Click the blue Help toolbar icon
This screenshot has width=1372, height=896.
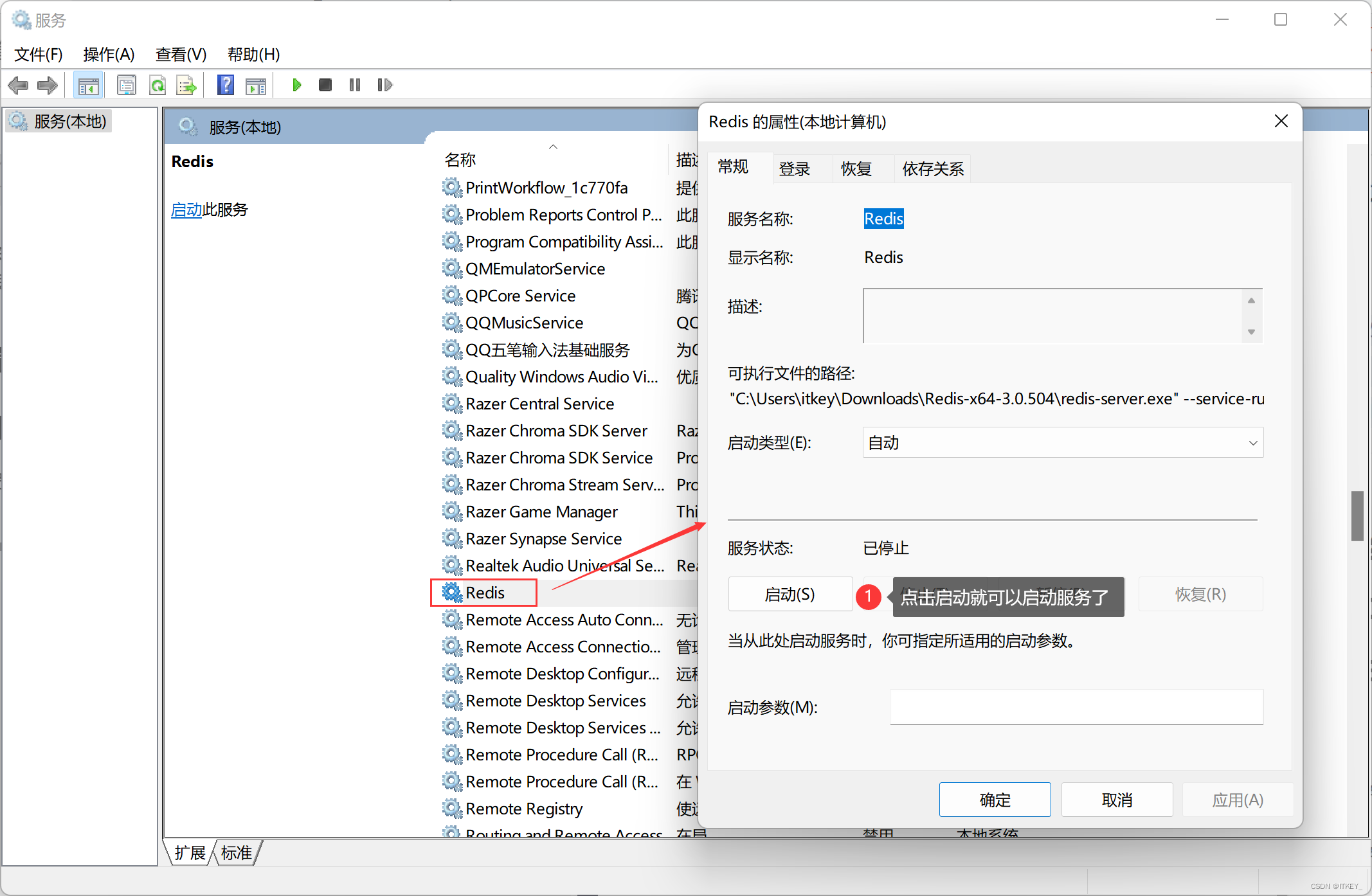coord(226,85)
